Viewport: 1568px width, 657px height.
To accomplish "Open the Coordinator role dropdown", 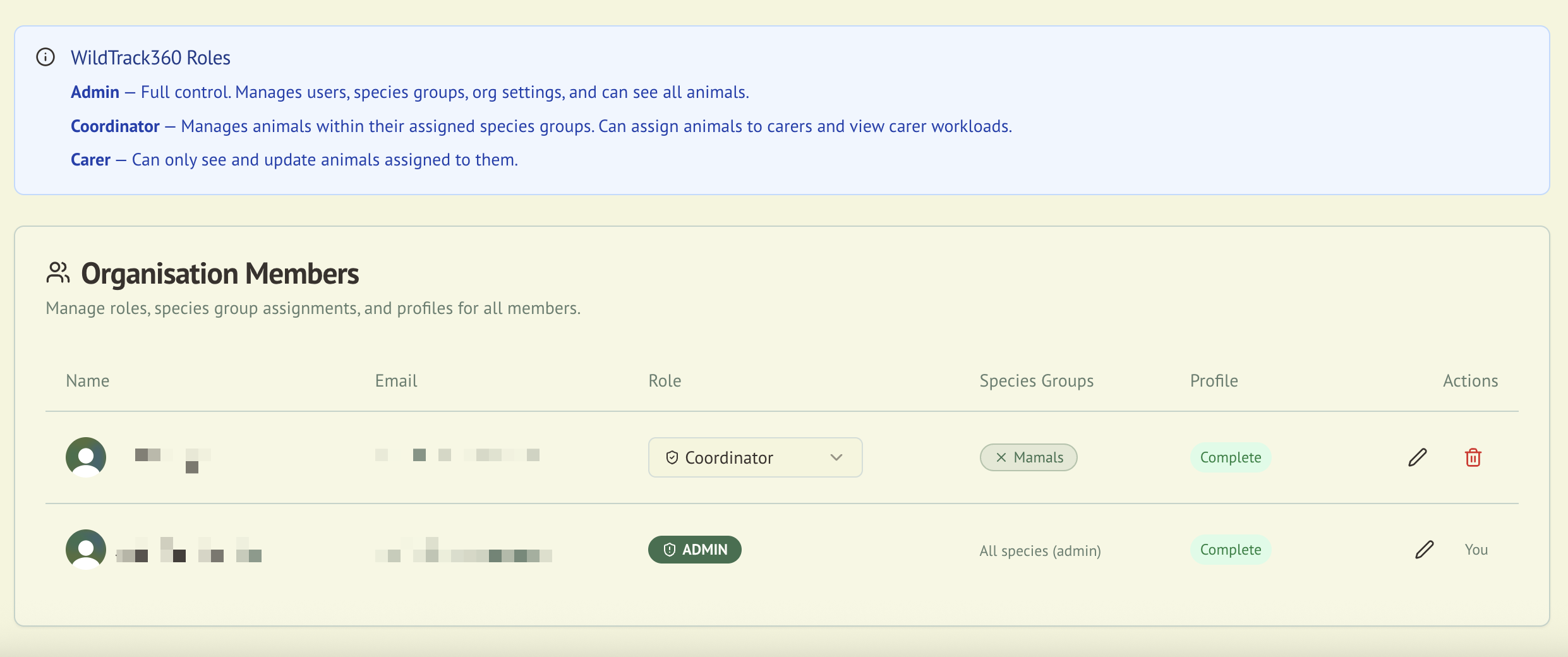I will [x=754, y=457].
